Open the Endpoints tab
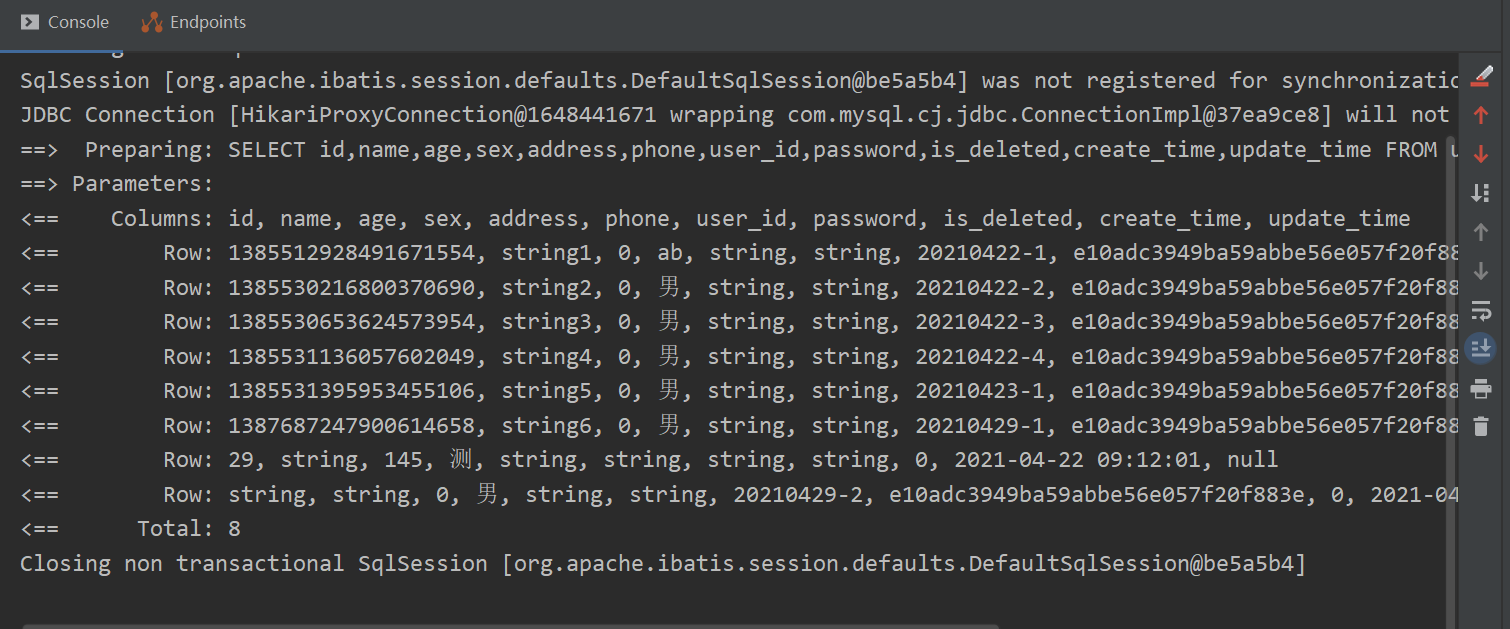Screen dimensions: 1510x629 click(194, 22)
